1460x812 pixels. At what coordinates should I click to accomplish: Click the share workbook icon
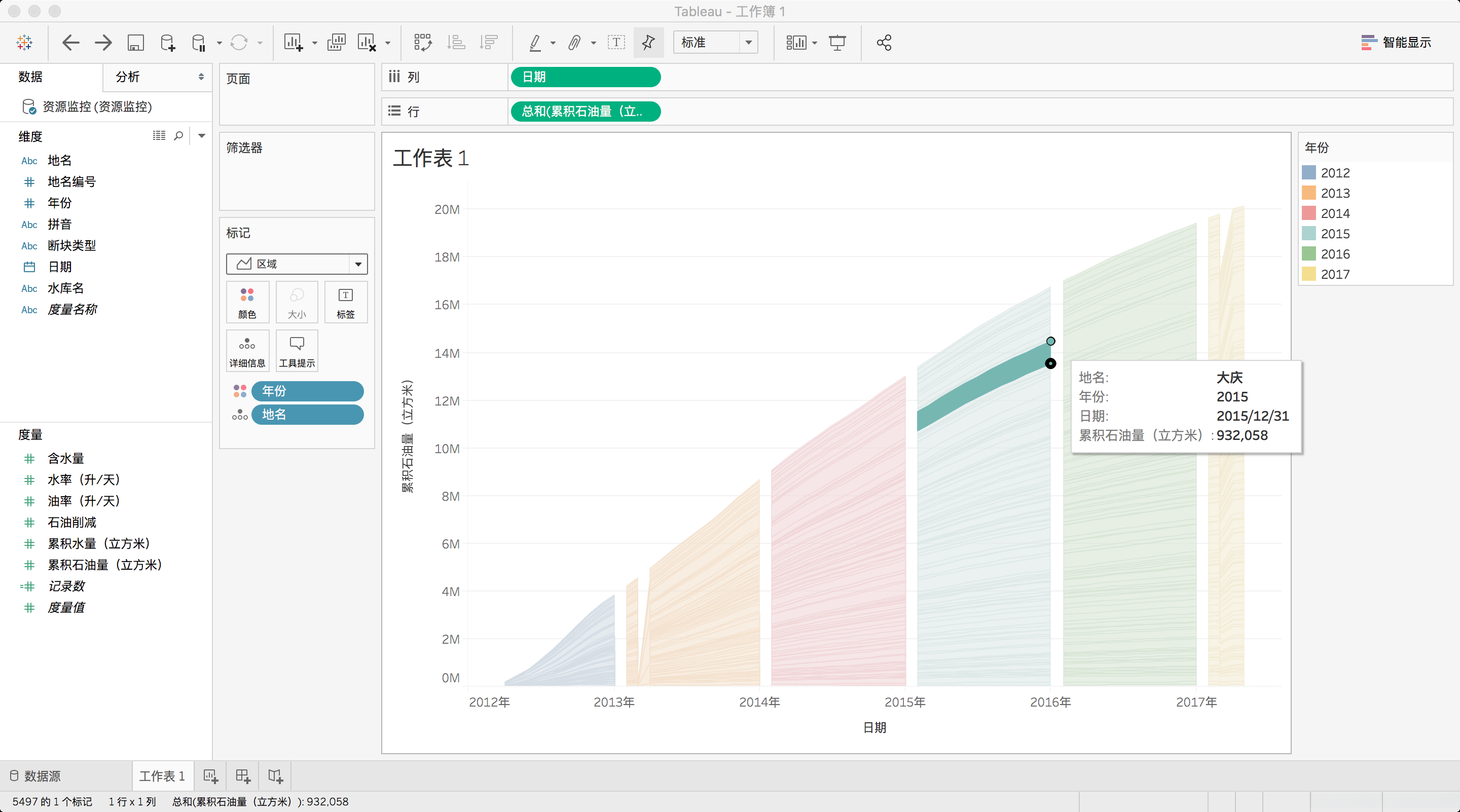tap(884, 43)
